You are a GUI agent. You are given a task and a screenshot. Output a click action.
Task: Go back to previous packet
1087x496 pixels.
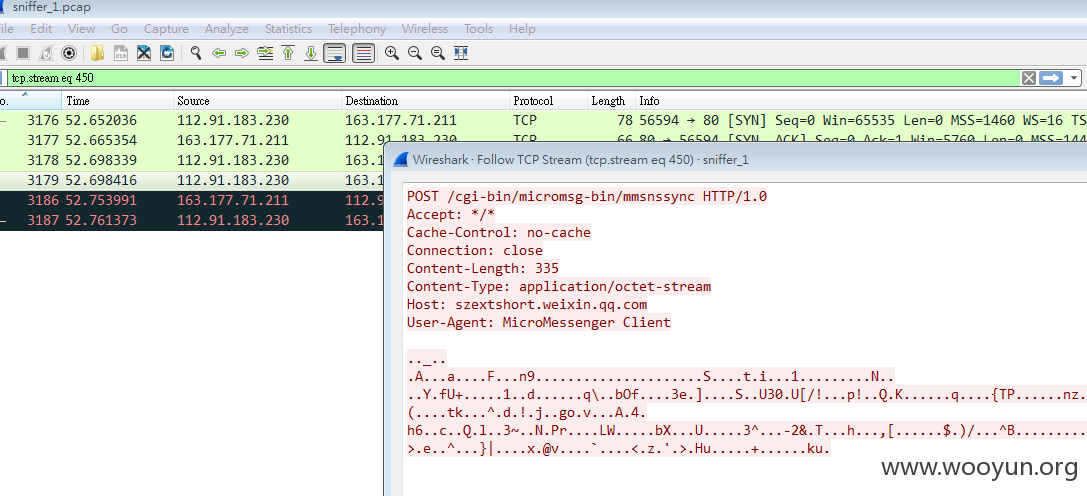tap(219, 53)
